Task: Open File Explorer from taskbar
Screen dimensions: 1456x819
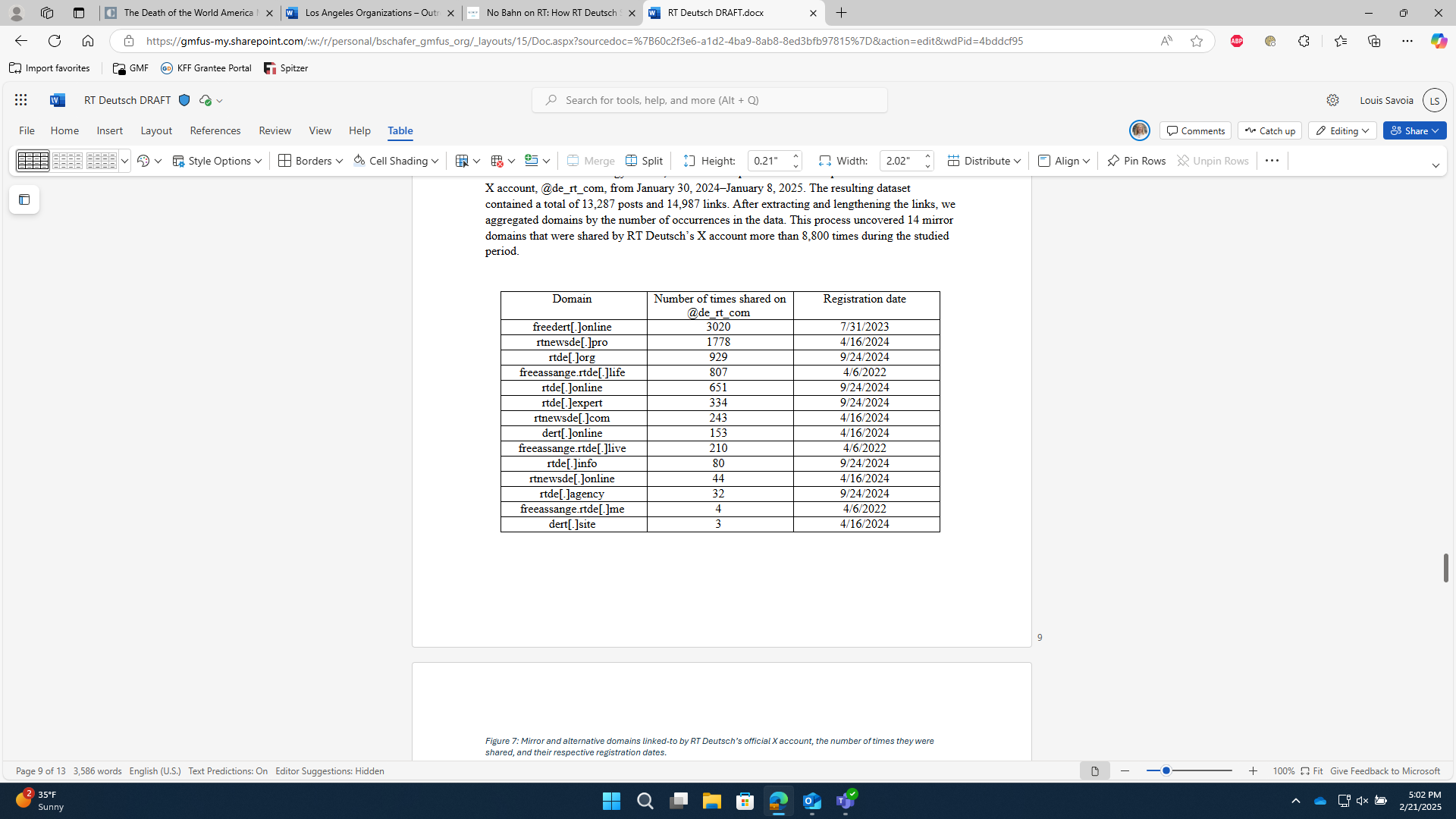Action: [x=711, y=801]
